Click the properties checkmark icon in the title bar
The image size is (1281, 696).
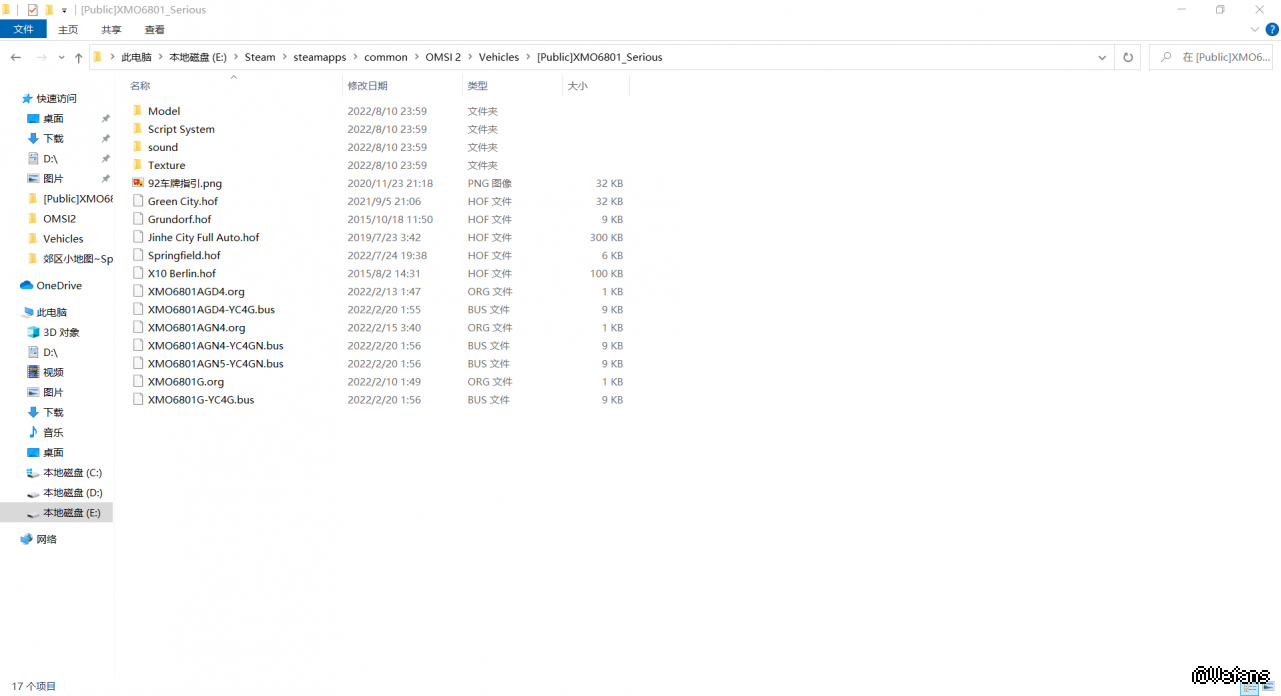click(x=32, y=10)
